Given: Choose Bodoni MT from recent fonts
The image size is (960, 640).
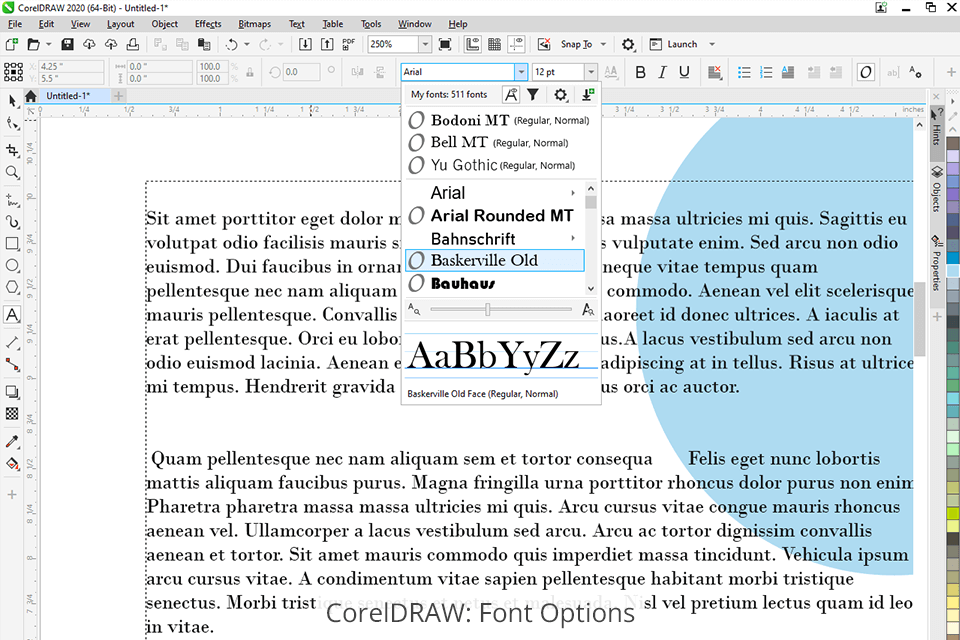Looking at the screenshot, I should [498, 120].
